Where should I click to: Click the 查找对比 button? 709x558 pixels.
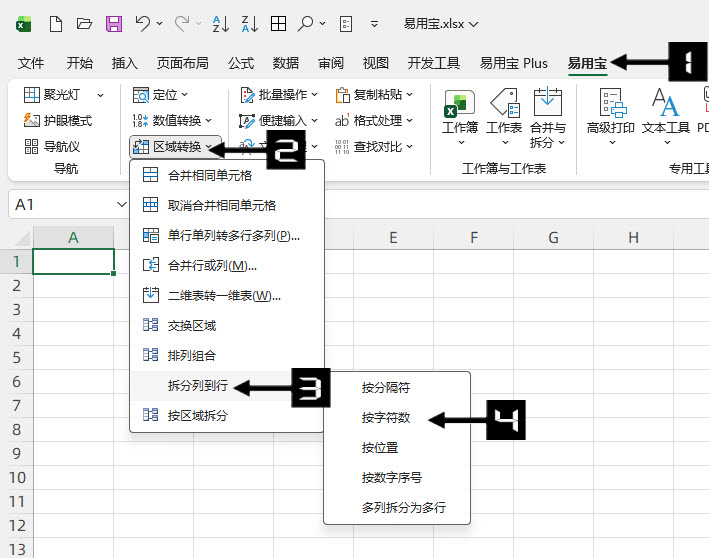[x=374, y=146]
